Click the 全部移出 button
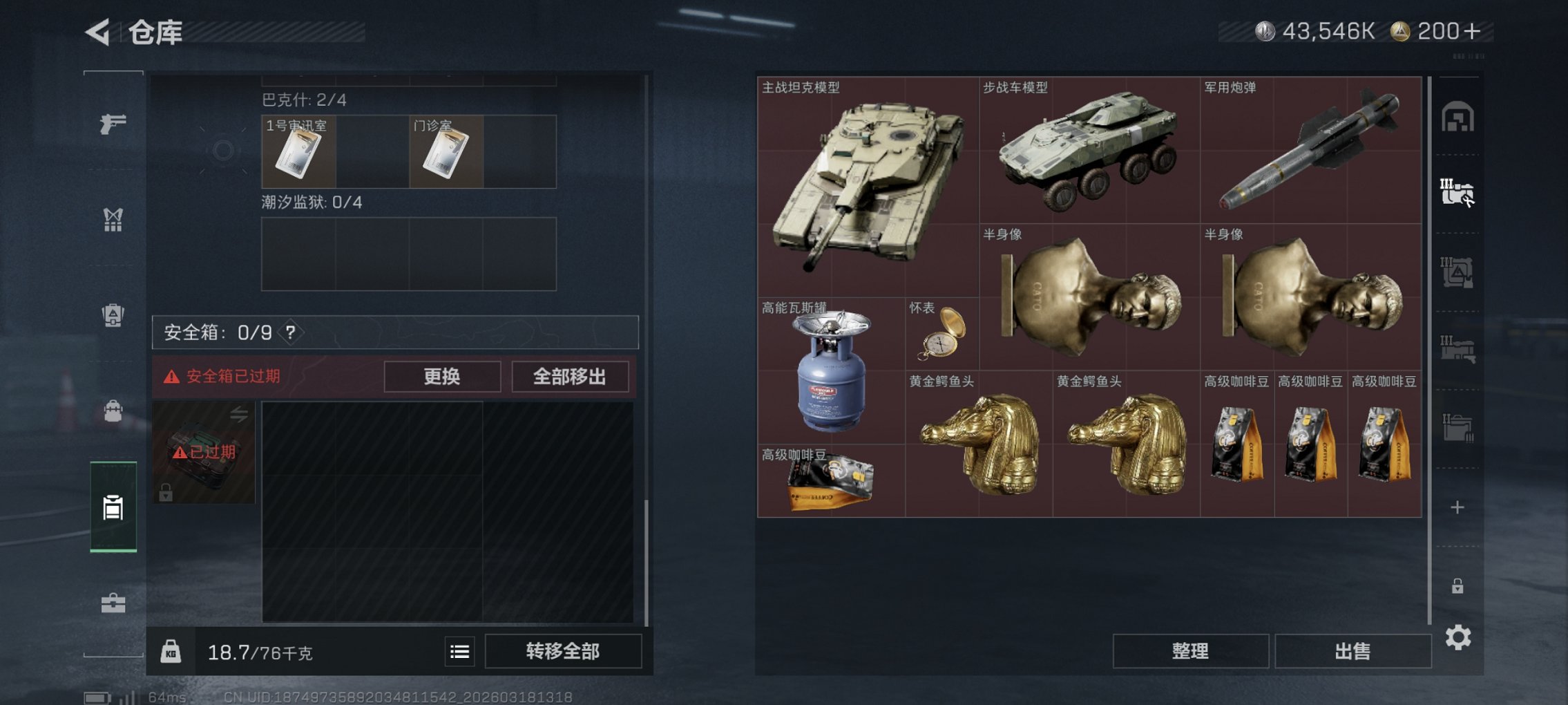 tap(570, 377)
